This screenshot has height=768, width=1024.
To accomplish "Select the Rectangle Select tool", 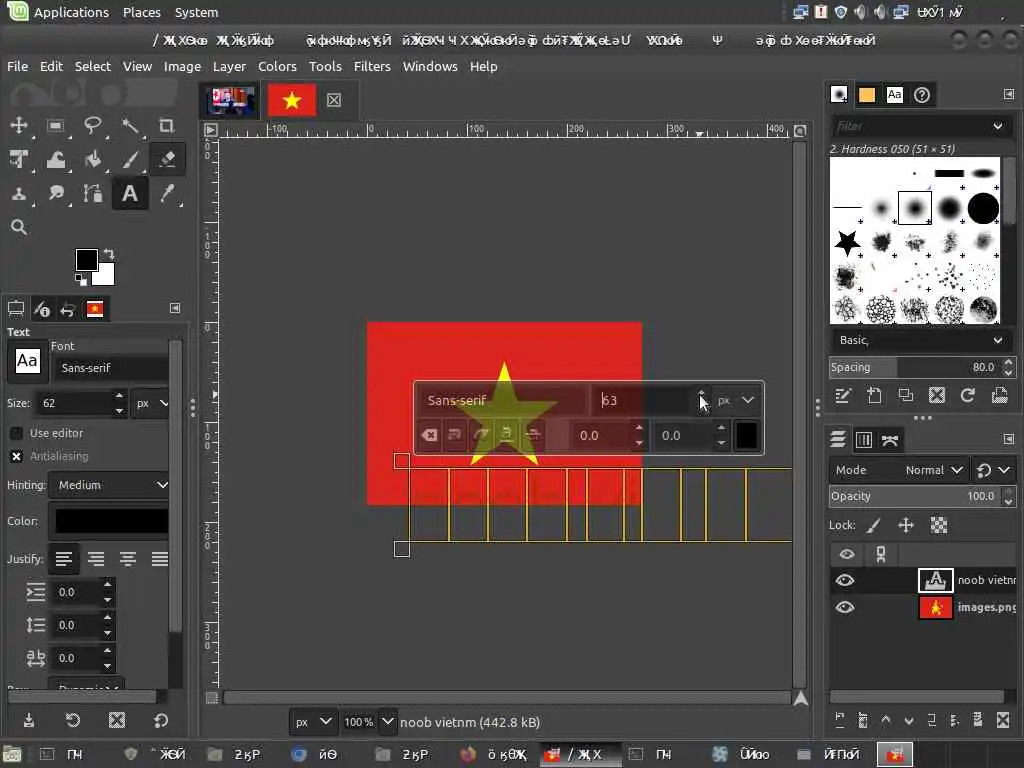I will click(56, 125).
